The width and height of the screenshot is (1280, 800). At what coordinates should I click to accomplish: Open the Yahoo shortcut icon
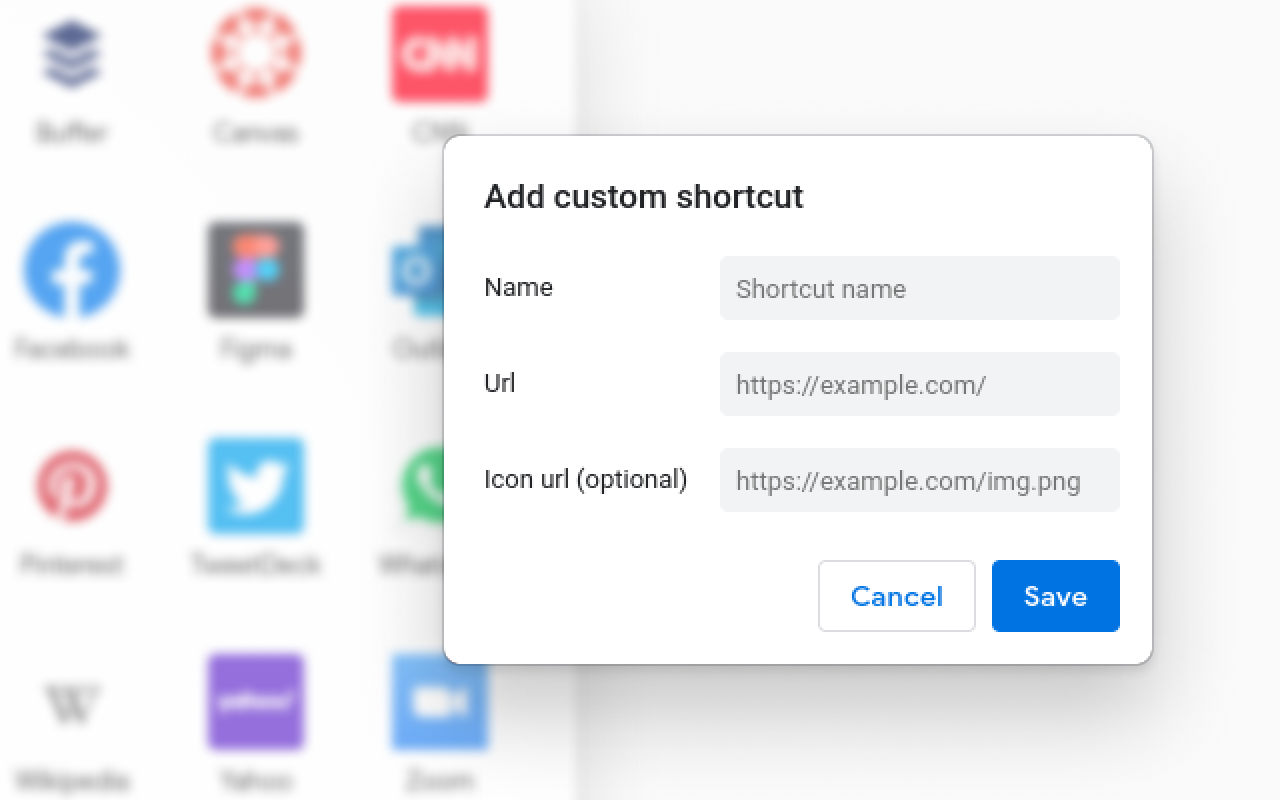point(255,702)
